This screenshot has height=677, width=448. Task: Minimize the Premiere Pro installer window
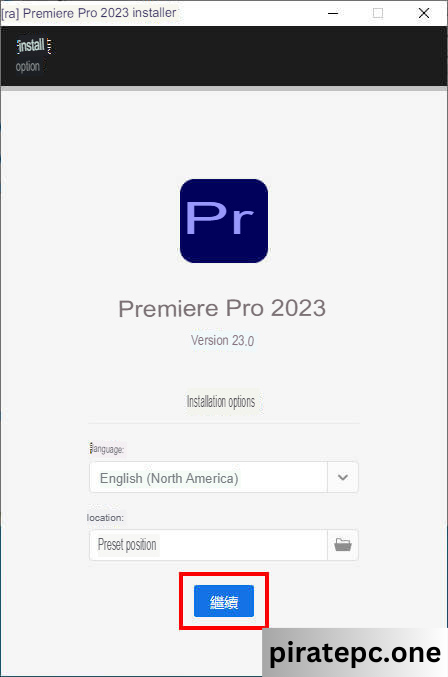[333, 13]
